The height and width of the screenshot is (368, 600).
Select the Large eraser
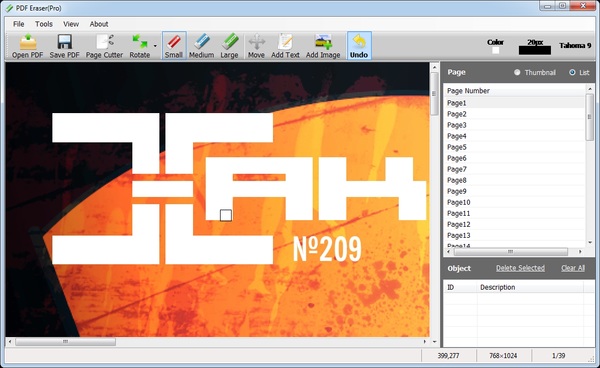pyautogui.click(x=229, y=46)
